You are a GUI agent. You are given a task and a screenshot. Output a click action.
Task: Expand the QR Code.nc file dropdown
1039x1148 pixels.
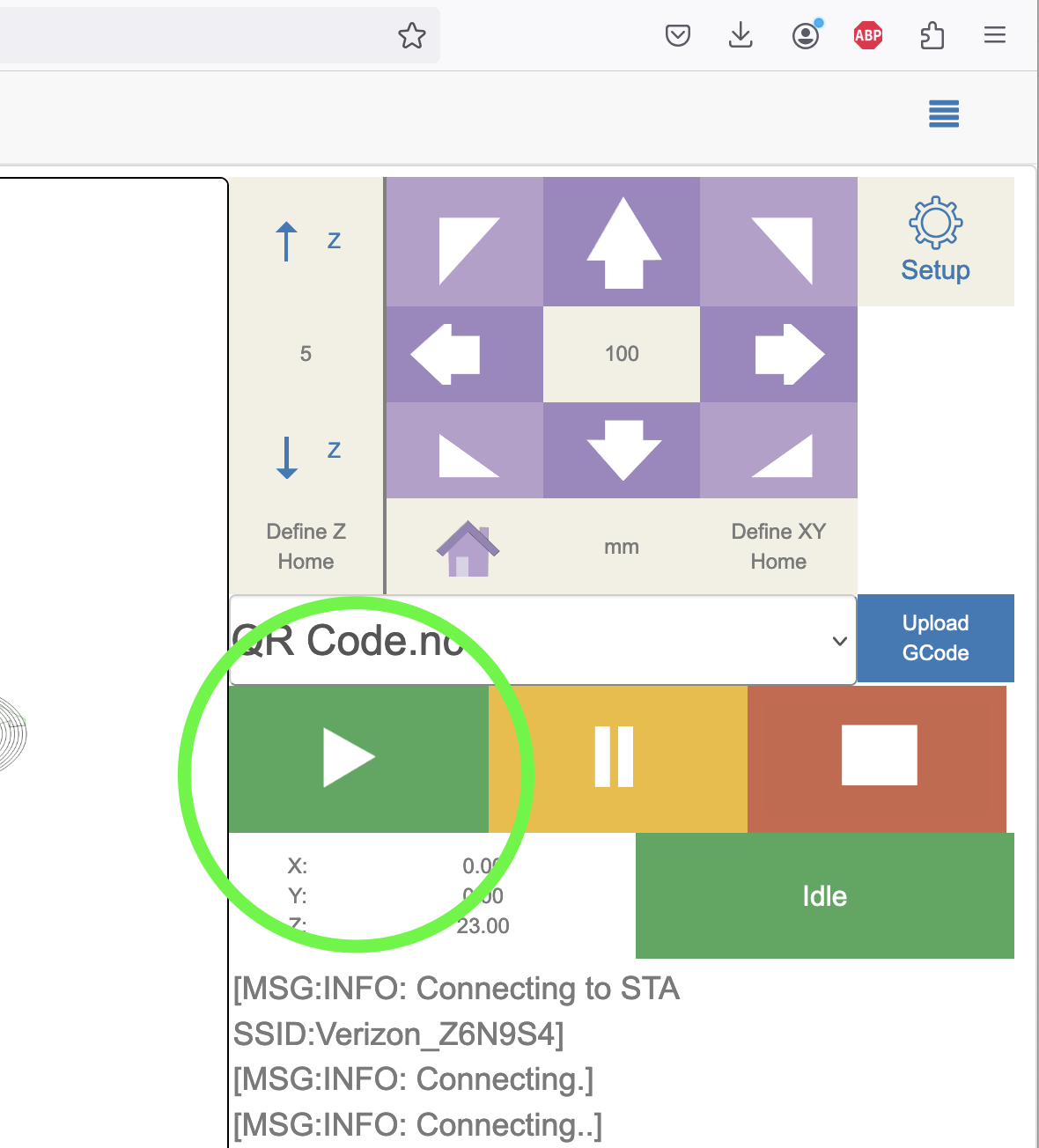pos(542,640)
